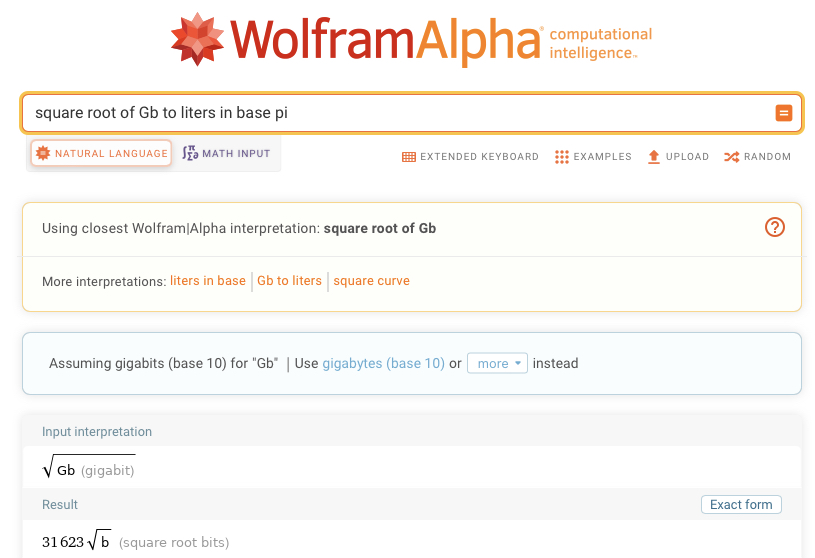Use gigabytes (base 10) instead
Viewport: 815px width, 558px height.
pyautogui.click(x=384, y=363)
